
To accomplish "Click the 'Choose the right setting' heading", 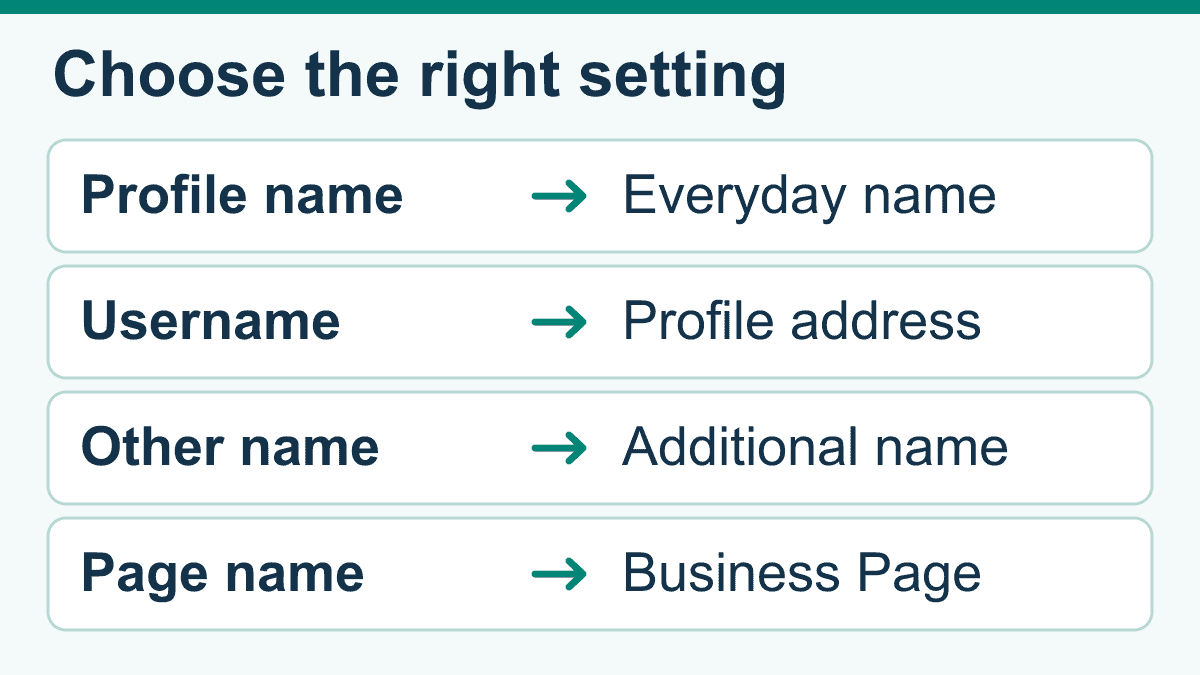I will click(419, 77).
